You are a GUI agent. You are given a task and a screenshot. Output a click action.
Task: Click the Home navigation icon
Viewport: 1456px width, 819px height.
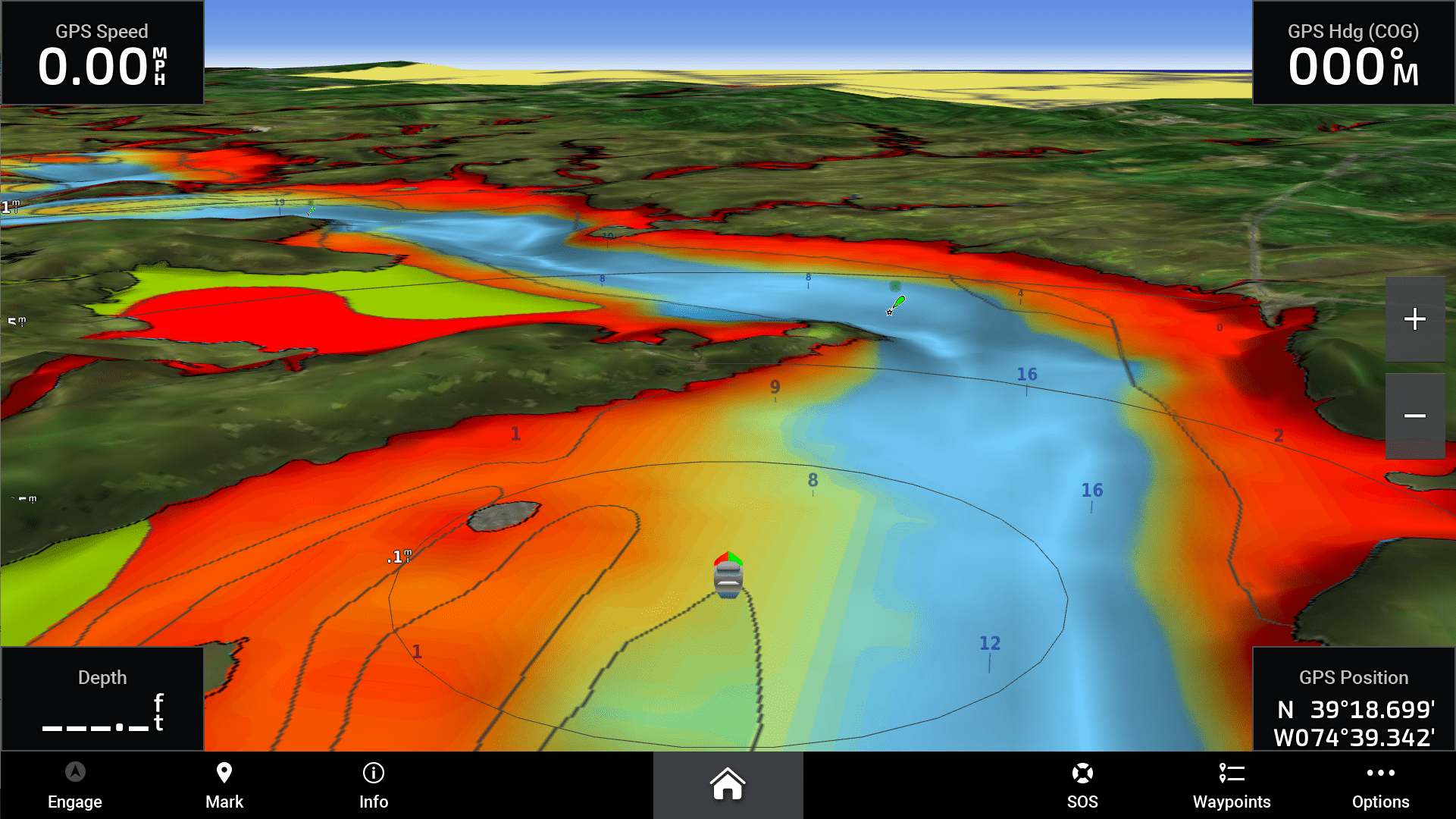pyautogui.click(x=727, y=785)
